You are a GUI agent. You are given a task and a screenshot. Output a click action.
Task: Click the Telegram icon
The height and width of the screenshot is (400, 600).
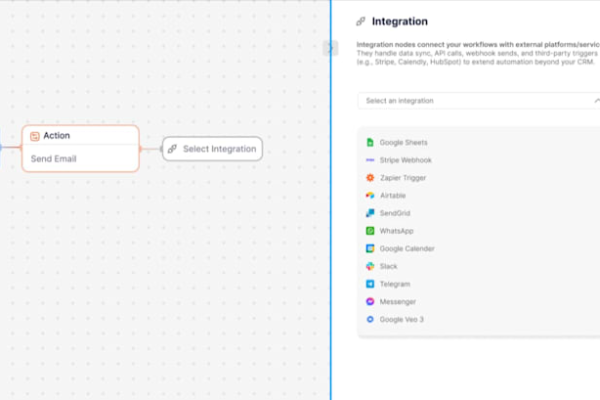pos(370,284)
